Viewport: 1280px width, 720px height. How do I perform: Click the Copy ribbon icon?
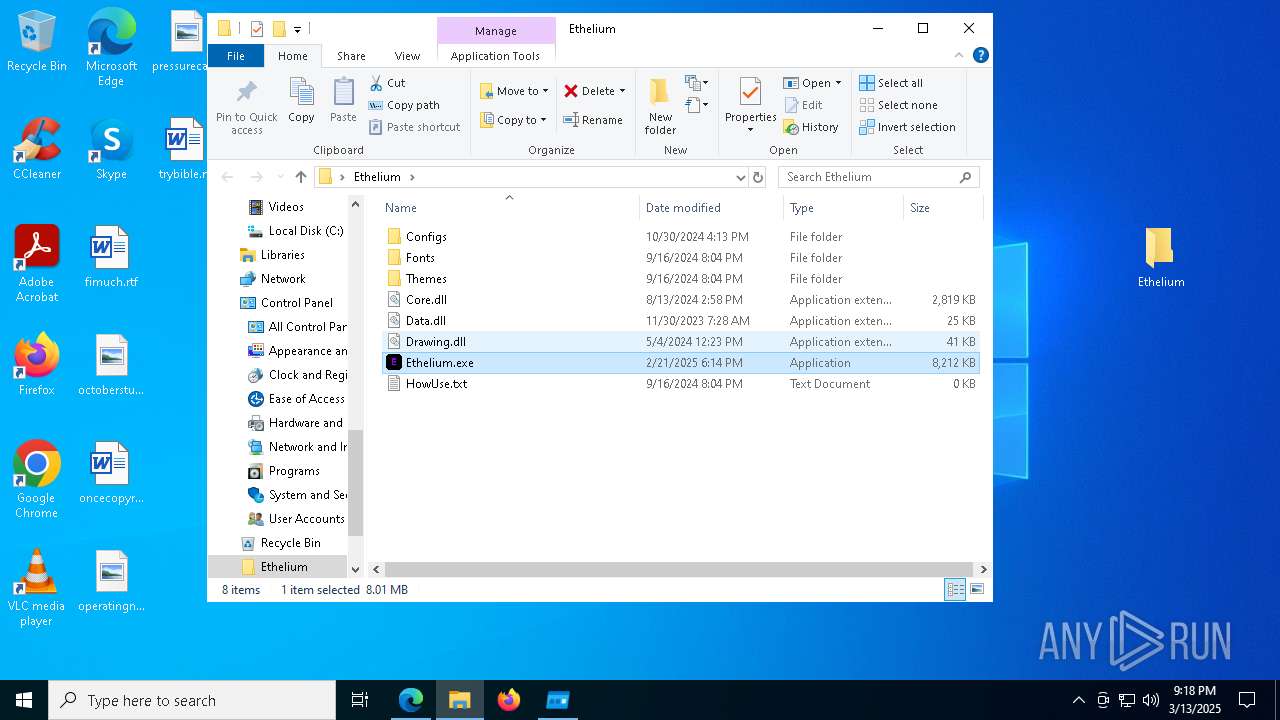point(301,101)
